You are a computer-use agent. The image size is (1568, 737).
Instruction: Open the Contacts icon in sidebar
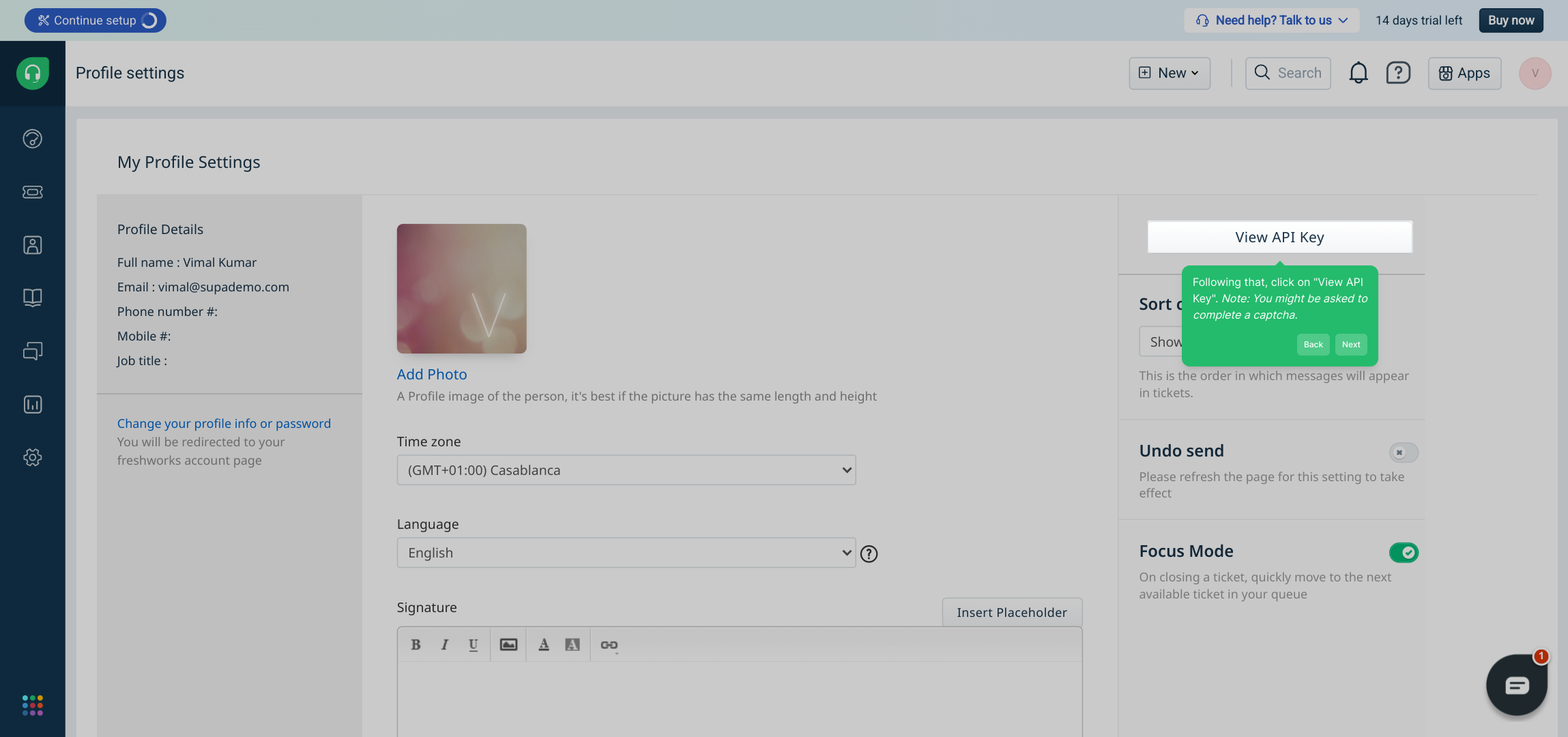(x=32, y=245)
